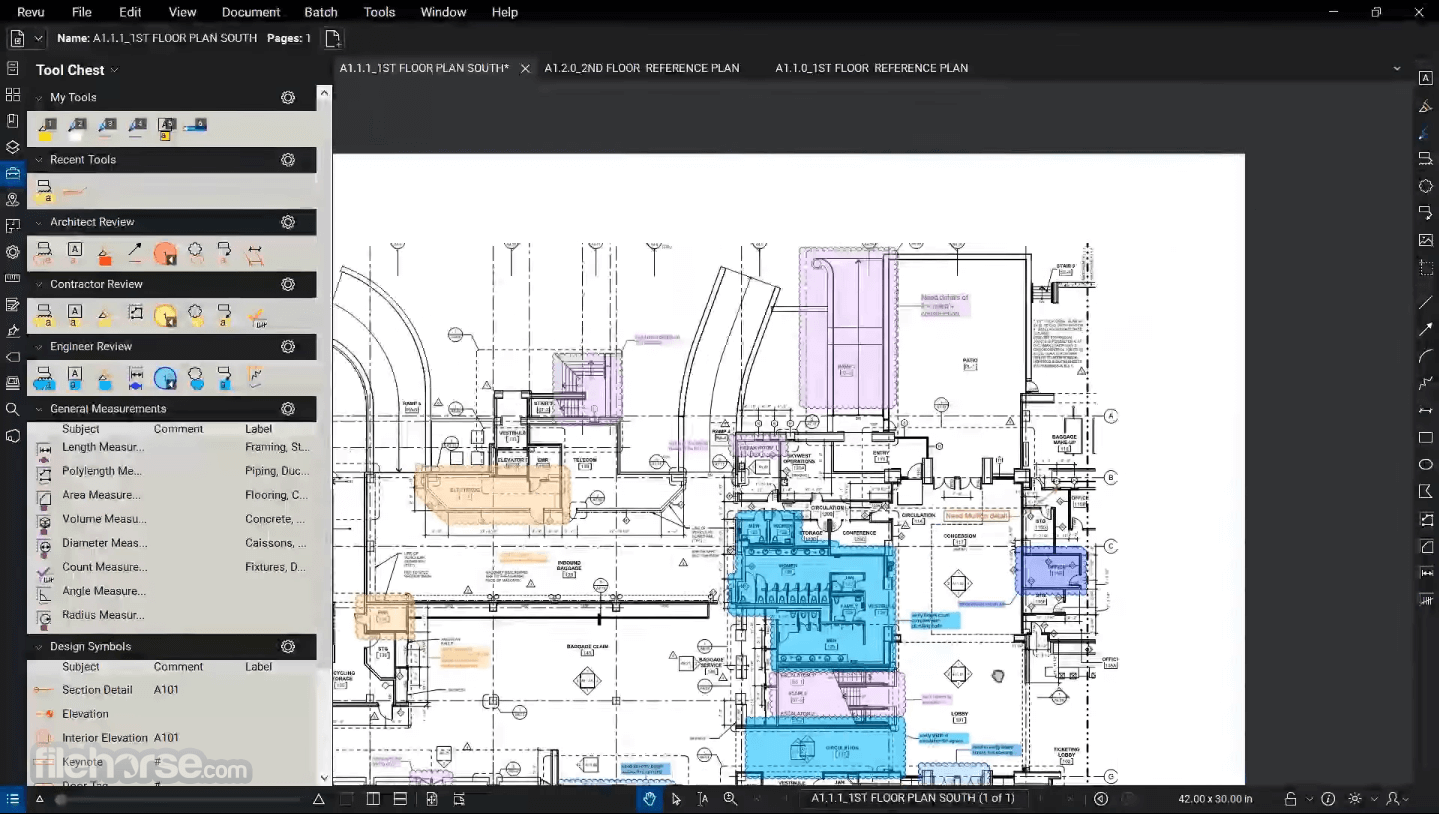Open the Thumbnails panel in left sidebar
Viewport: 1439px width, 814px height.
[13, 94]
